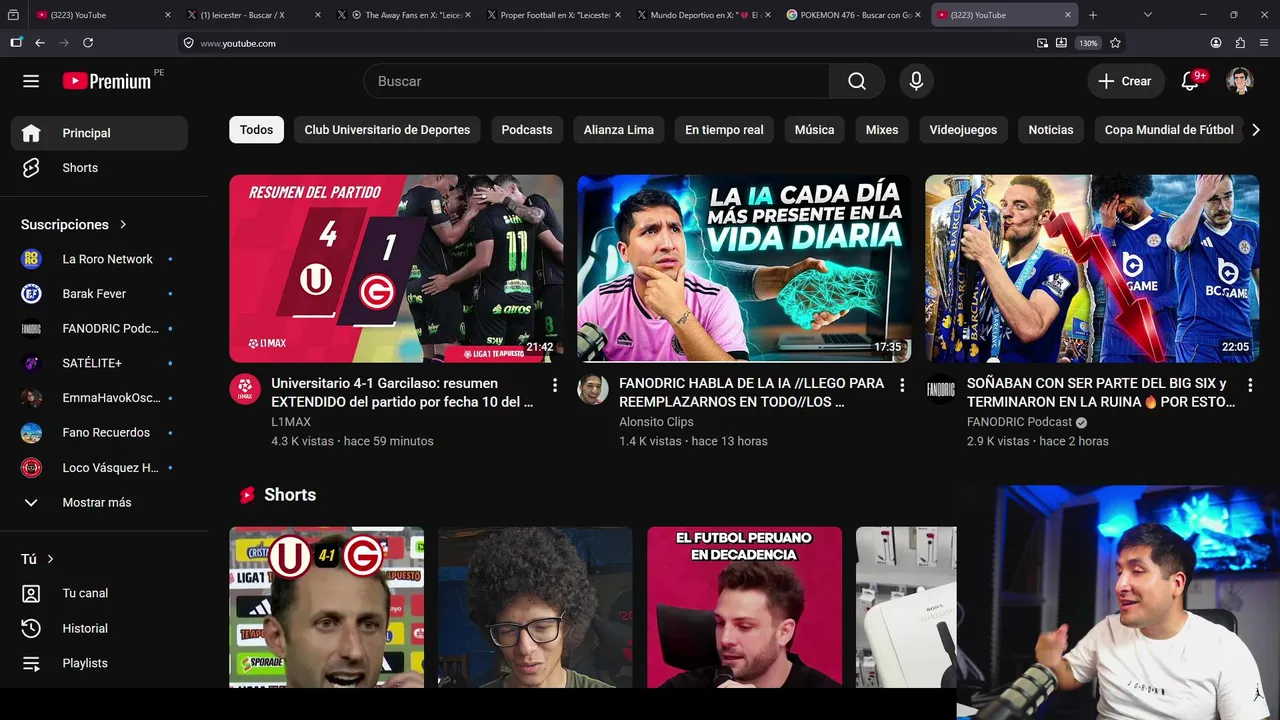Open the YouTube hamburger guide menu
1280x720 pixels.
coord(31,81)
